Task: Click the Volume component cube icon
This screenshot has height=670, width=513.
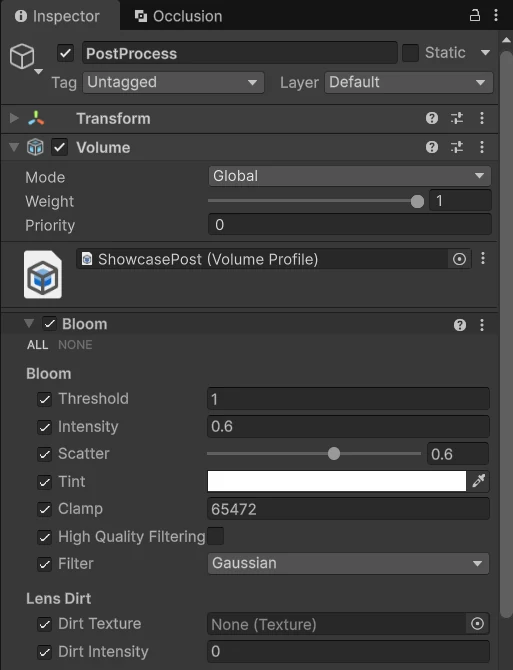Action: coord(35,147)
